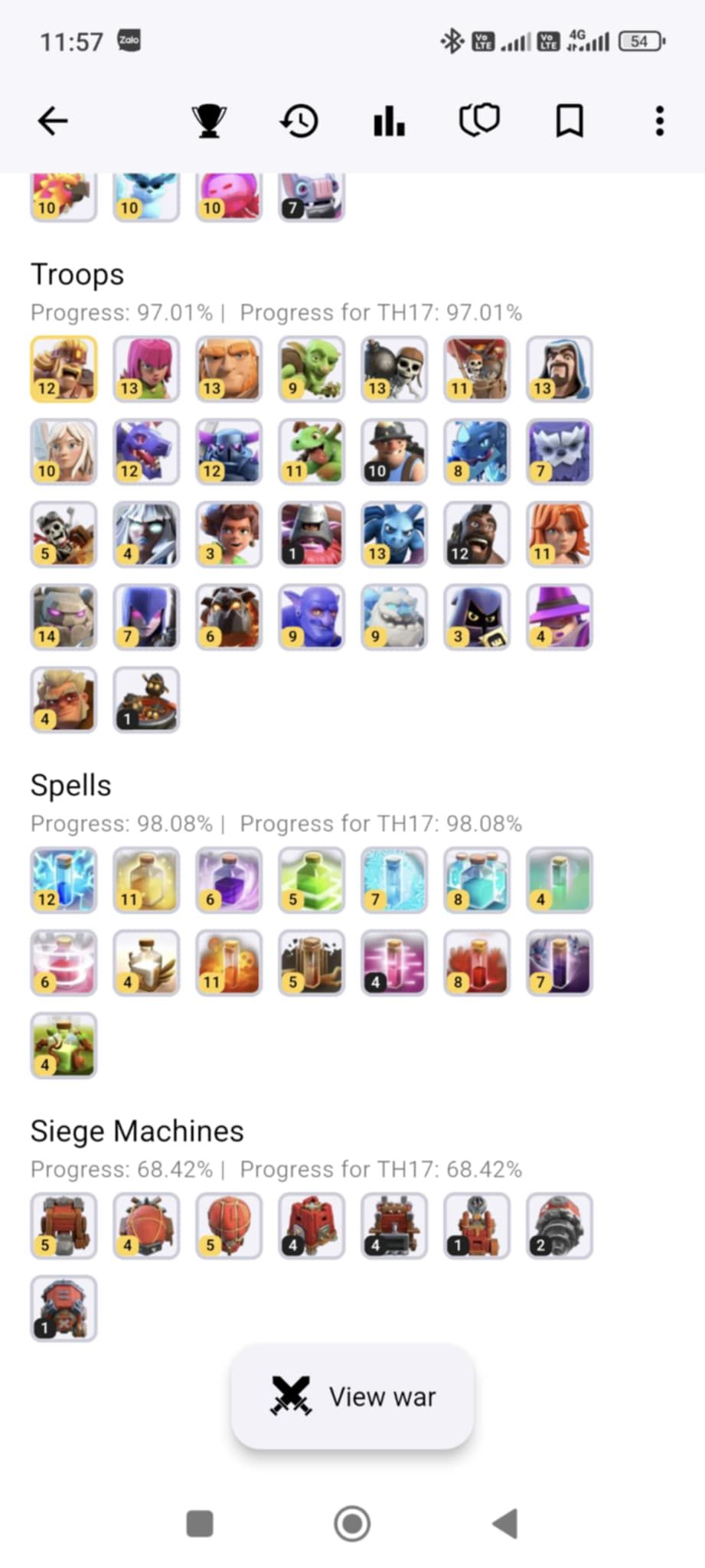Select the level 12 Barbarian troop icon
The width and height of the screenshot is (705, 1568).
pos(64,369)
